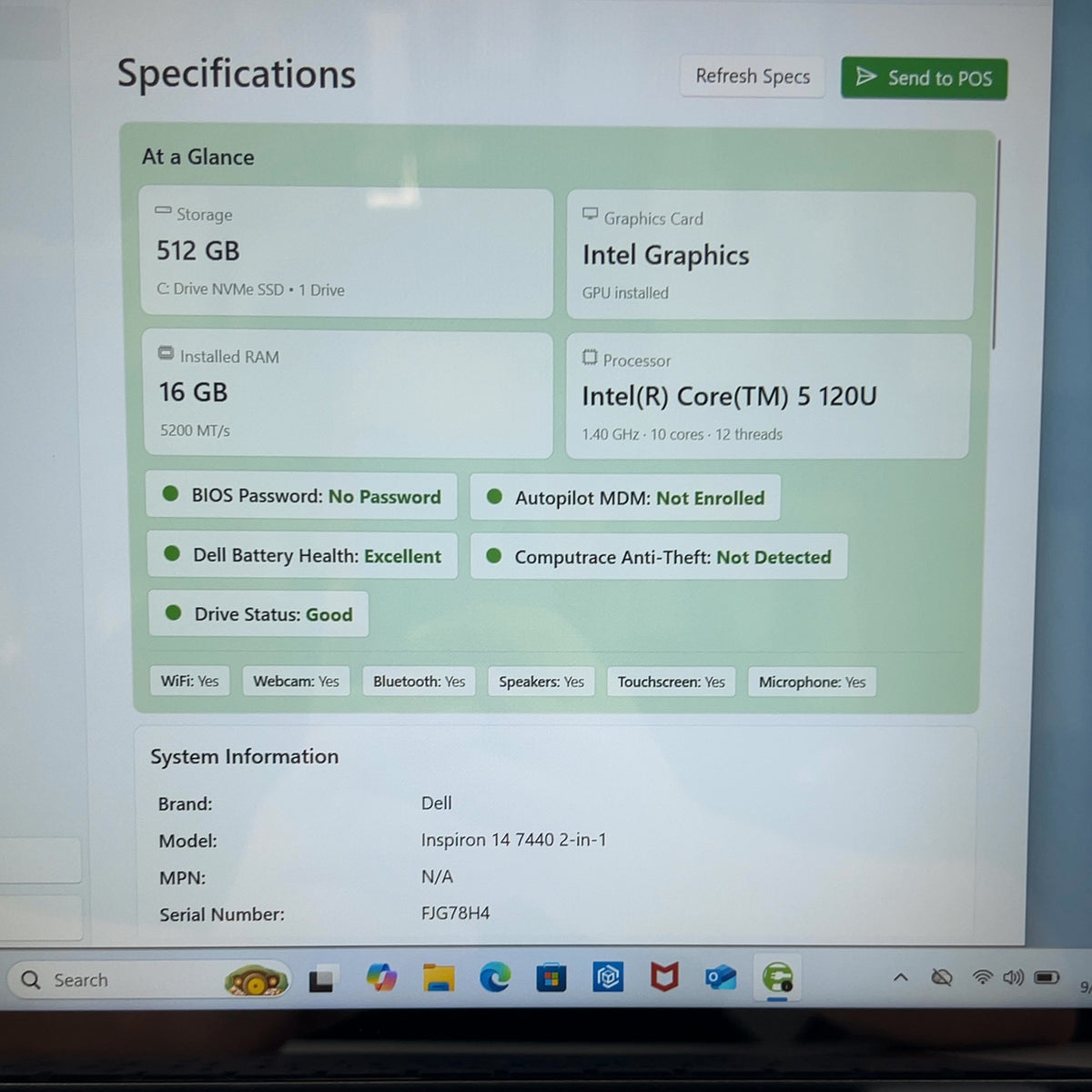Click the Refresh Specs button
The image size is (1092, 1092).
click(x=753, y=76)
